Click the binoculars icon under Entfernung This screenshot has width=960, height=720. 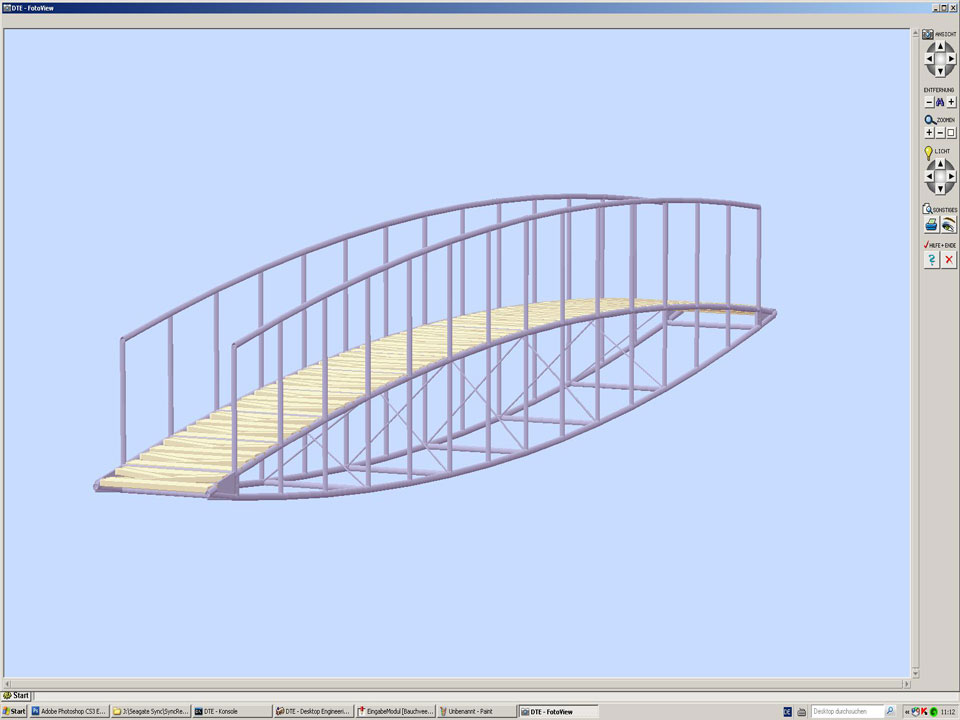(x=940, y=102)
